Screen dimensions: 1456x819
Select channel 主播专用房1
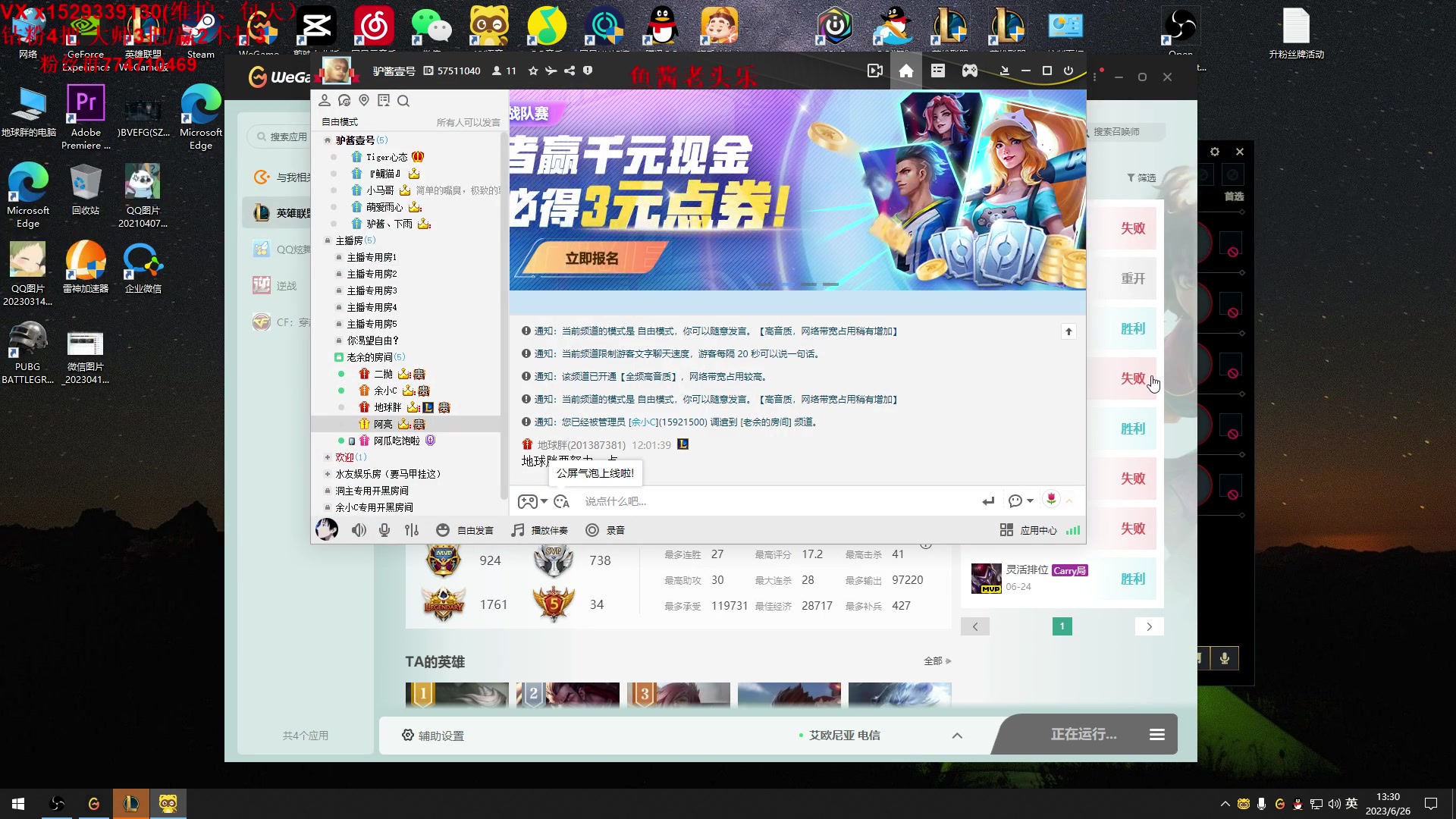point(372,258)
